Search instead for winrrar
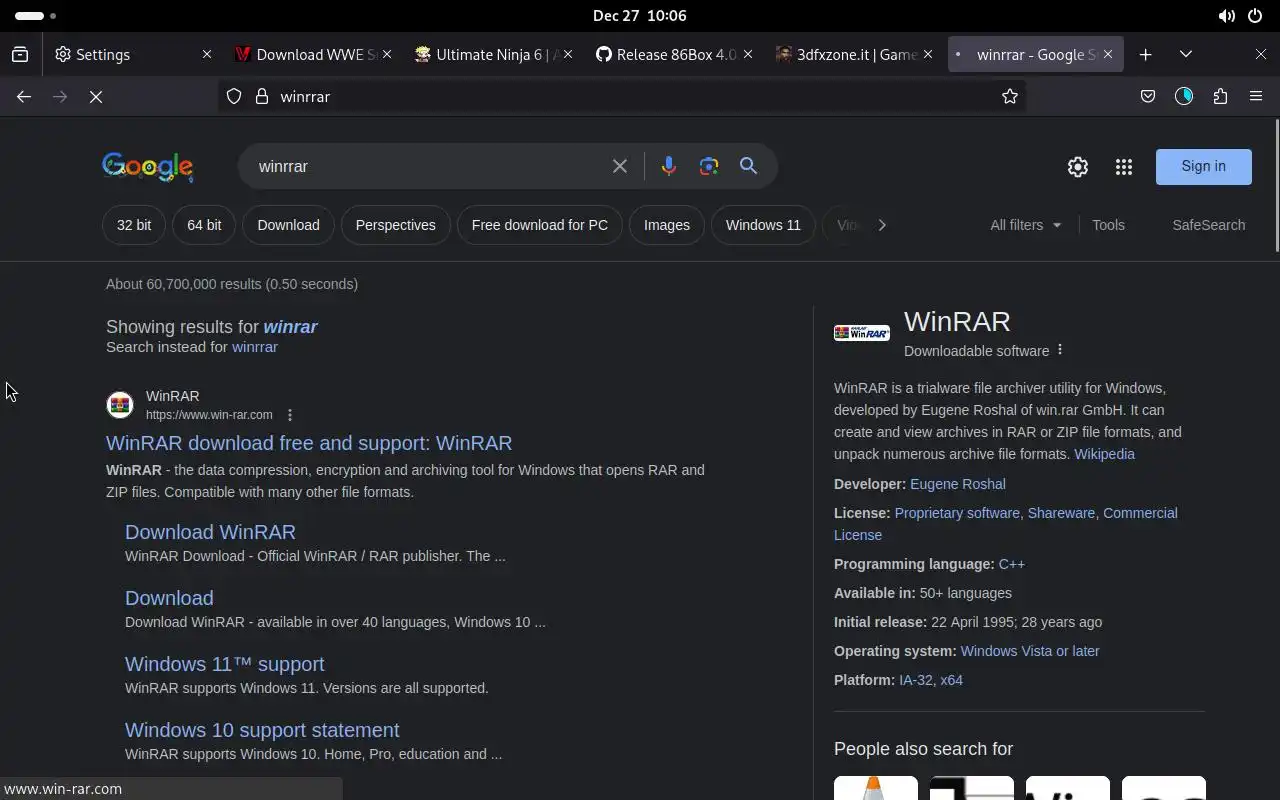This screenshot has width=1280, height=800. [255, 347]
